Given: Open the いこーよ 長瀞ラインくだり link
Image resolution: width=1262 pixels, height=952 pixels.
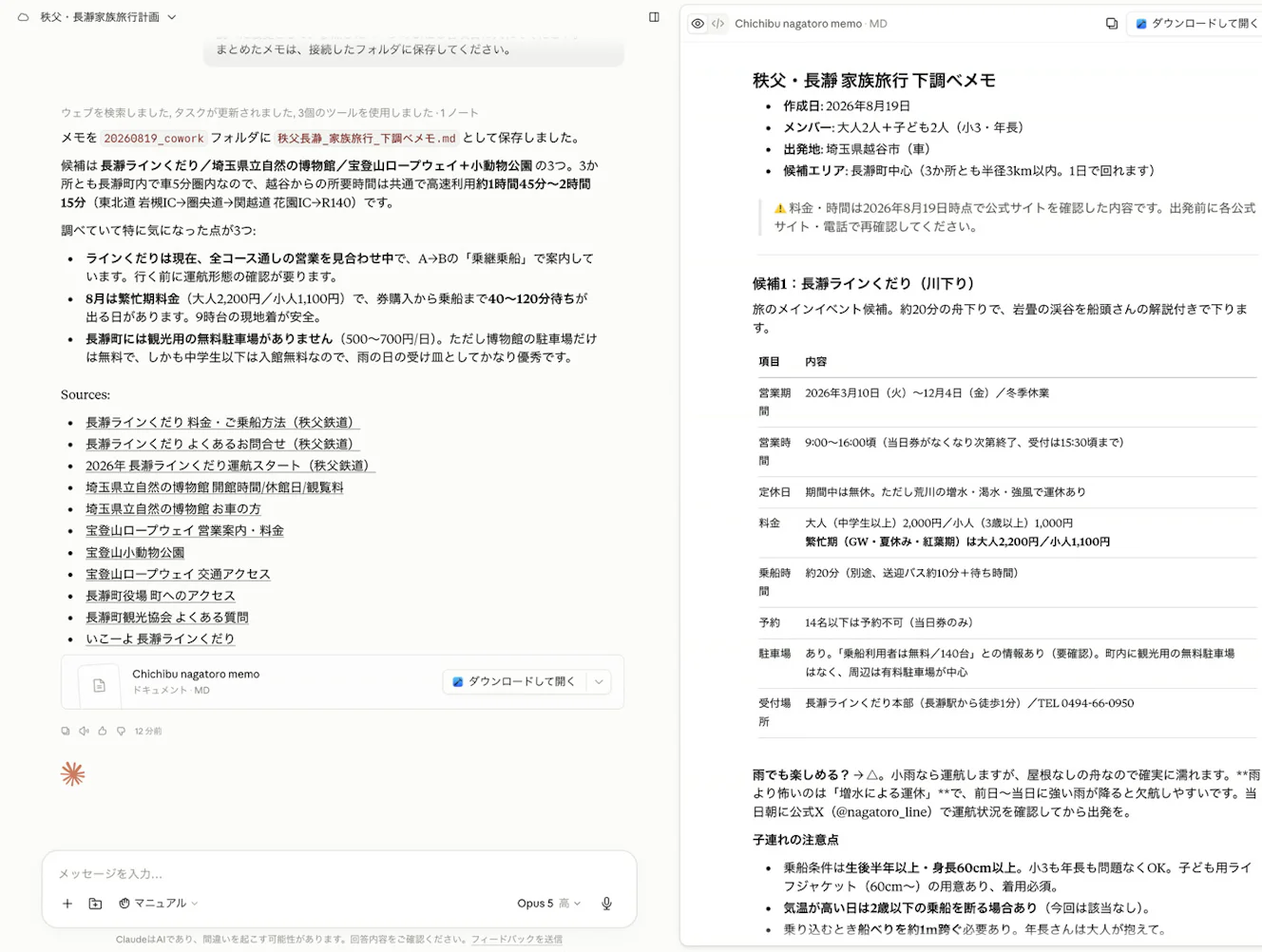Looking at the screenshot, I should (161, 639).
